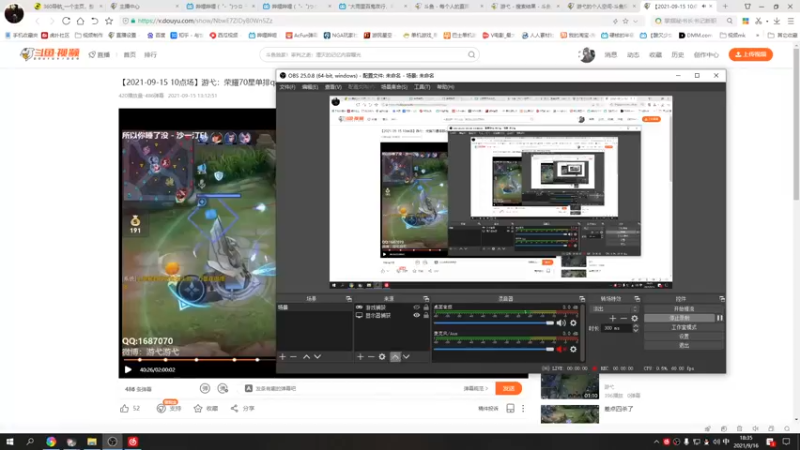Open OBS Tools menu

pos(422,87)
